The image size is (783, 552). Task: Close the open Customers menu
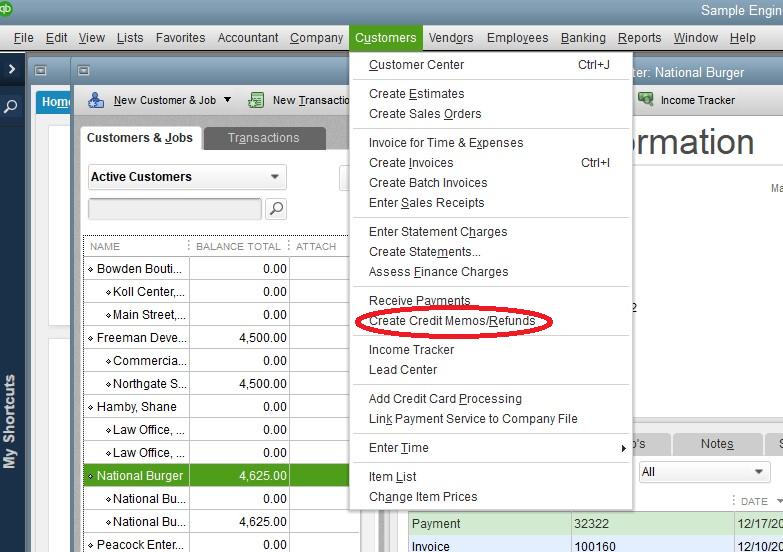(x=386, y=38)
